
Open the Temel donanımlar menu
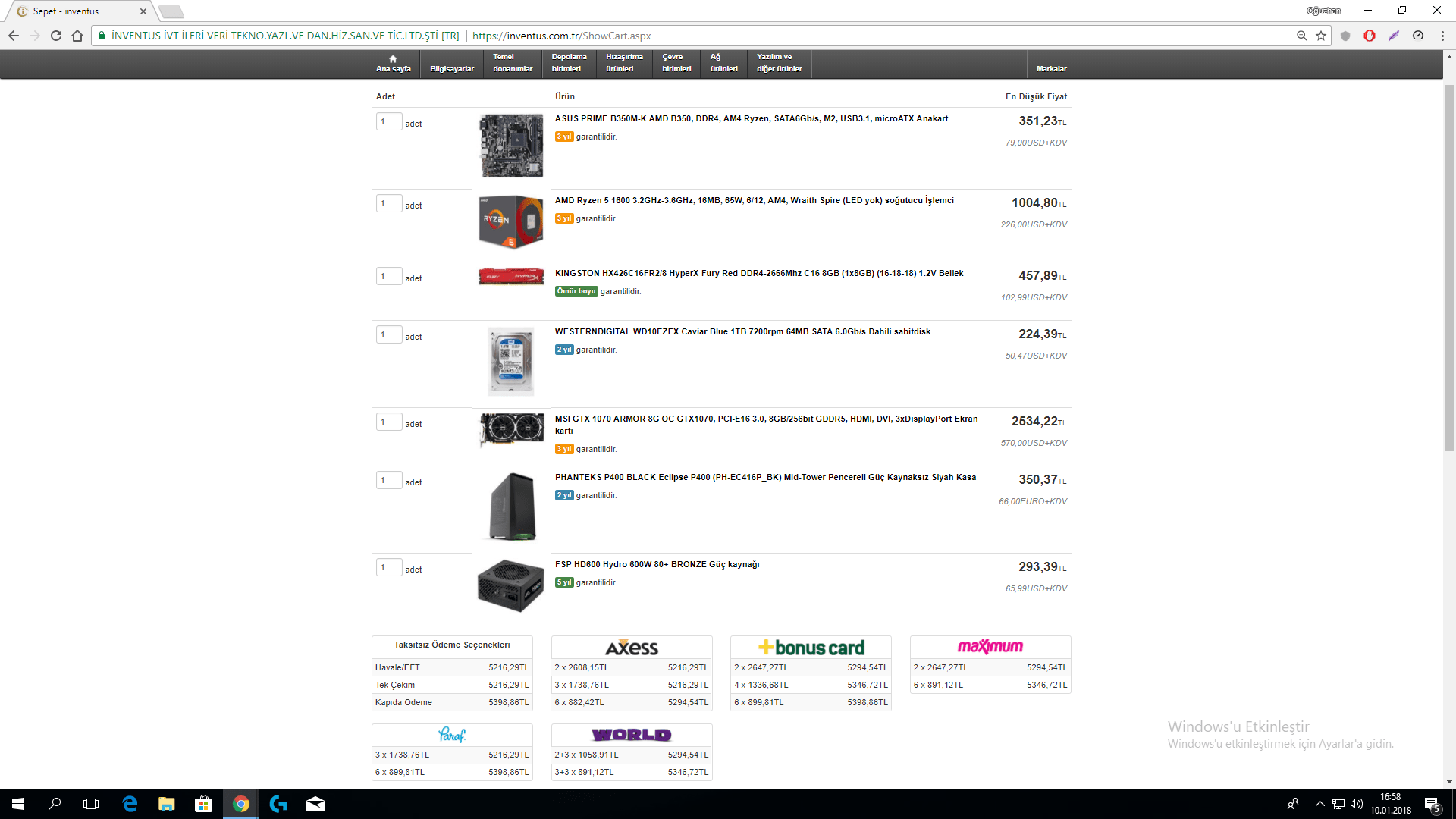(x=513, y=63)
